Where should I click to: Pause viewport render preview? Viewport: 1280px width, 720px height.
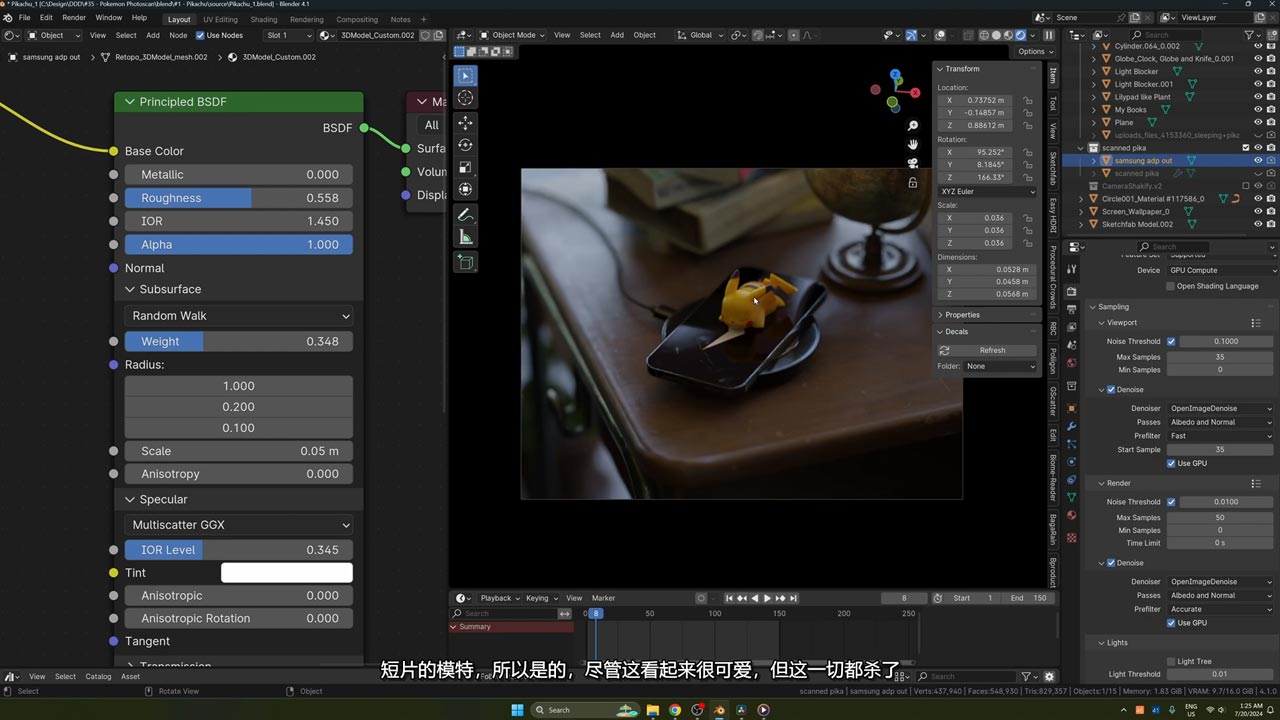click(x=1048, y=35)
